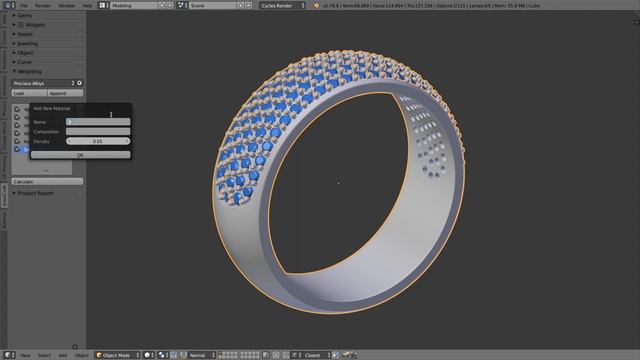The width and height of the screenshot is (640, 360).
Task: Toggle align rotation with snapping target
Action: (x=336, y=355)
